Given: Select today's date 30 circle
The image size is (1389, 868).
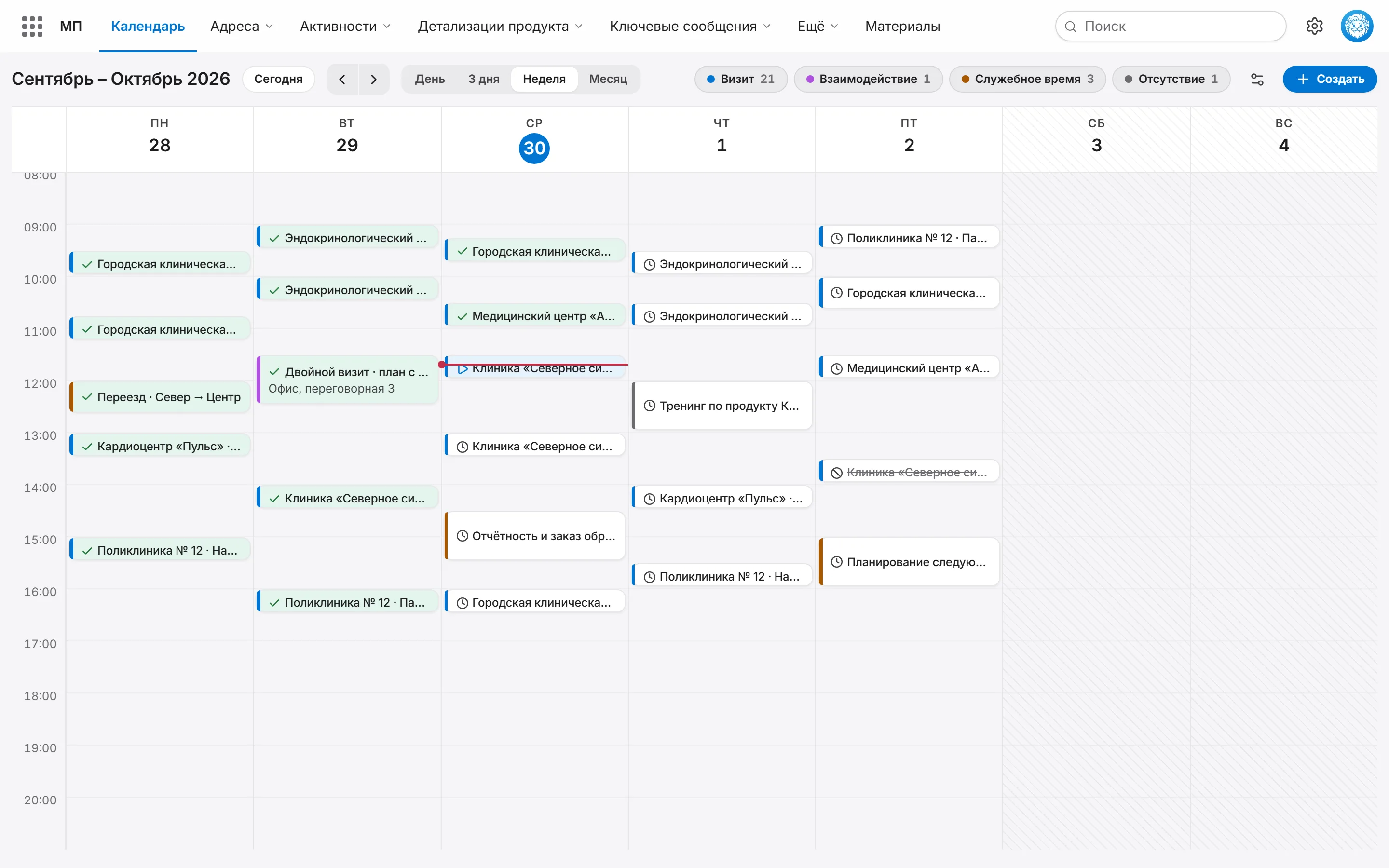Looking at the screenshot, I should pos(534,148).
